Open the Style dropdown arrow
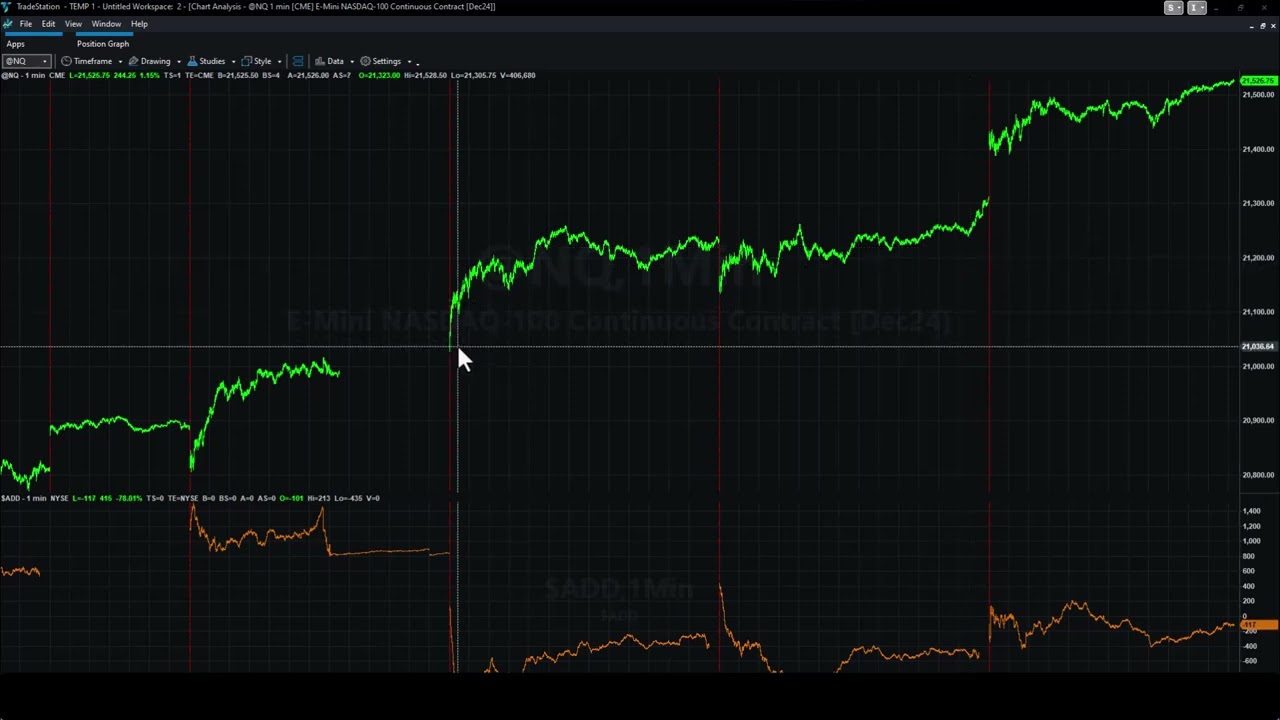The image size is (1280, 720). point(279,62)
